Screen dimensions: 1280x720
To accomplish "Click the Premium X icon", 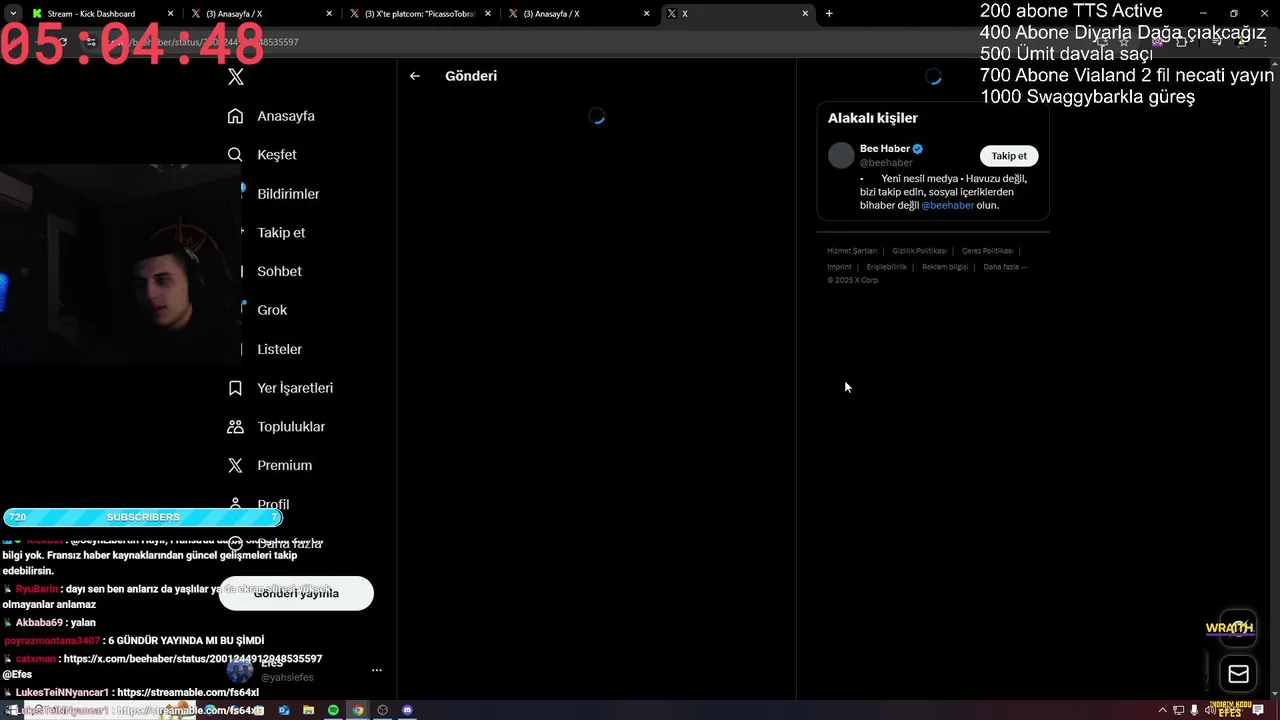I will click(x=235, y=466).
